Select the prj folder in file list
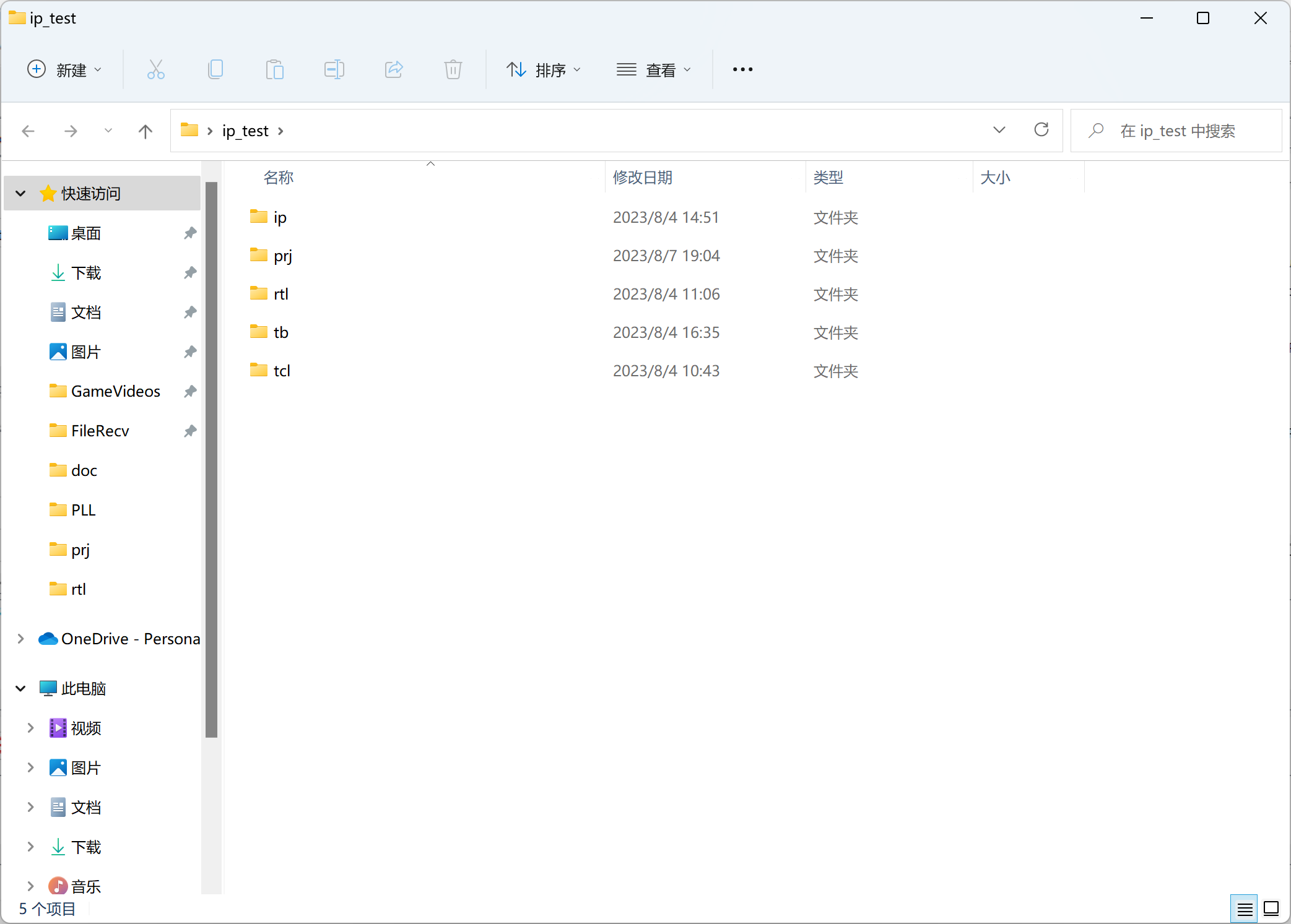The height and width of the screenshot is (924, 1291). (282, 256)
